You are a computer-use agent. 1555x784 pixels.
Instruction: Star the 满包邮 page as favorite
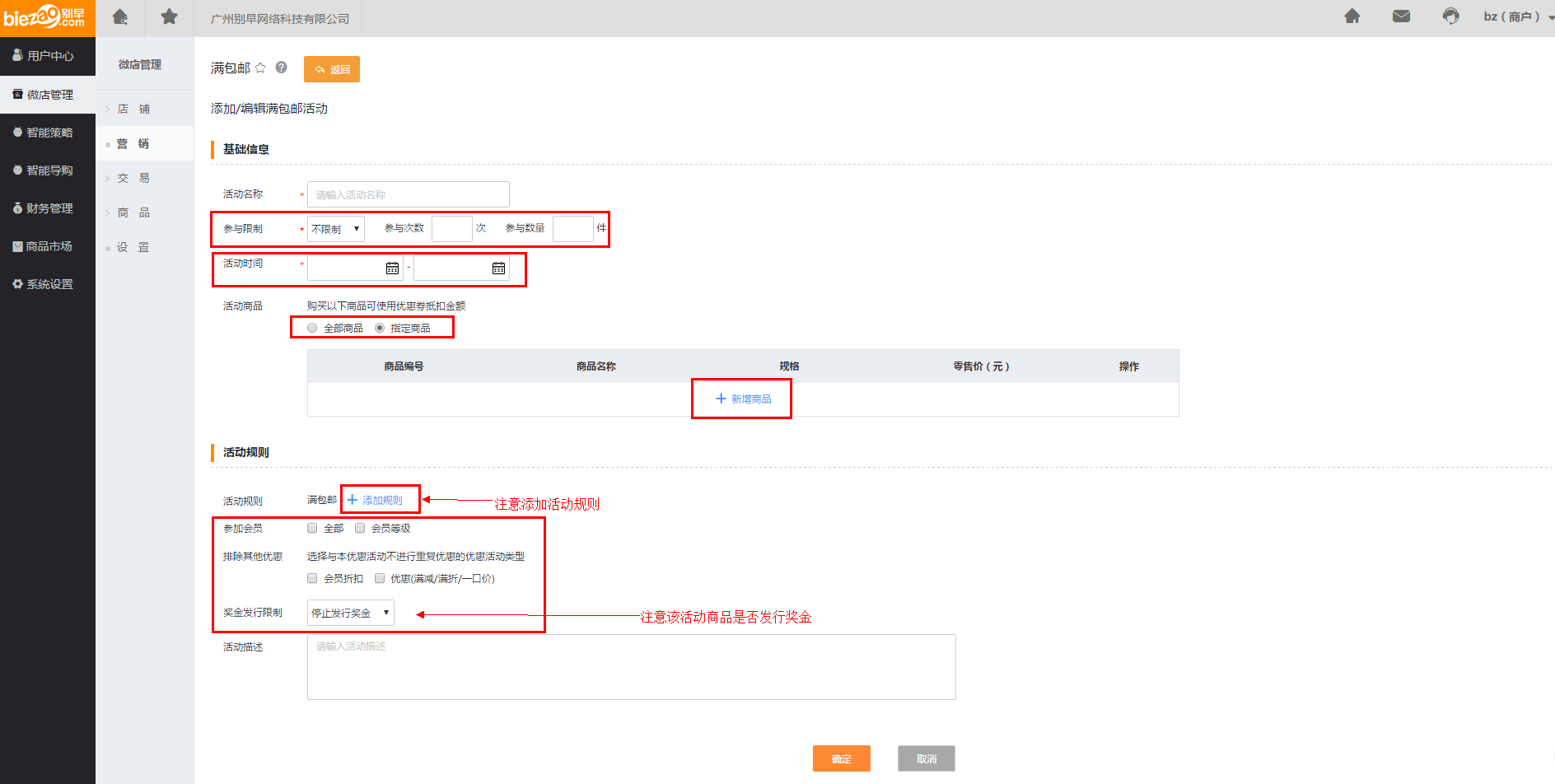(x=261, y=68)
